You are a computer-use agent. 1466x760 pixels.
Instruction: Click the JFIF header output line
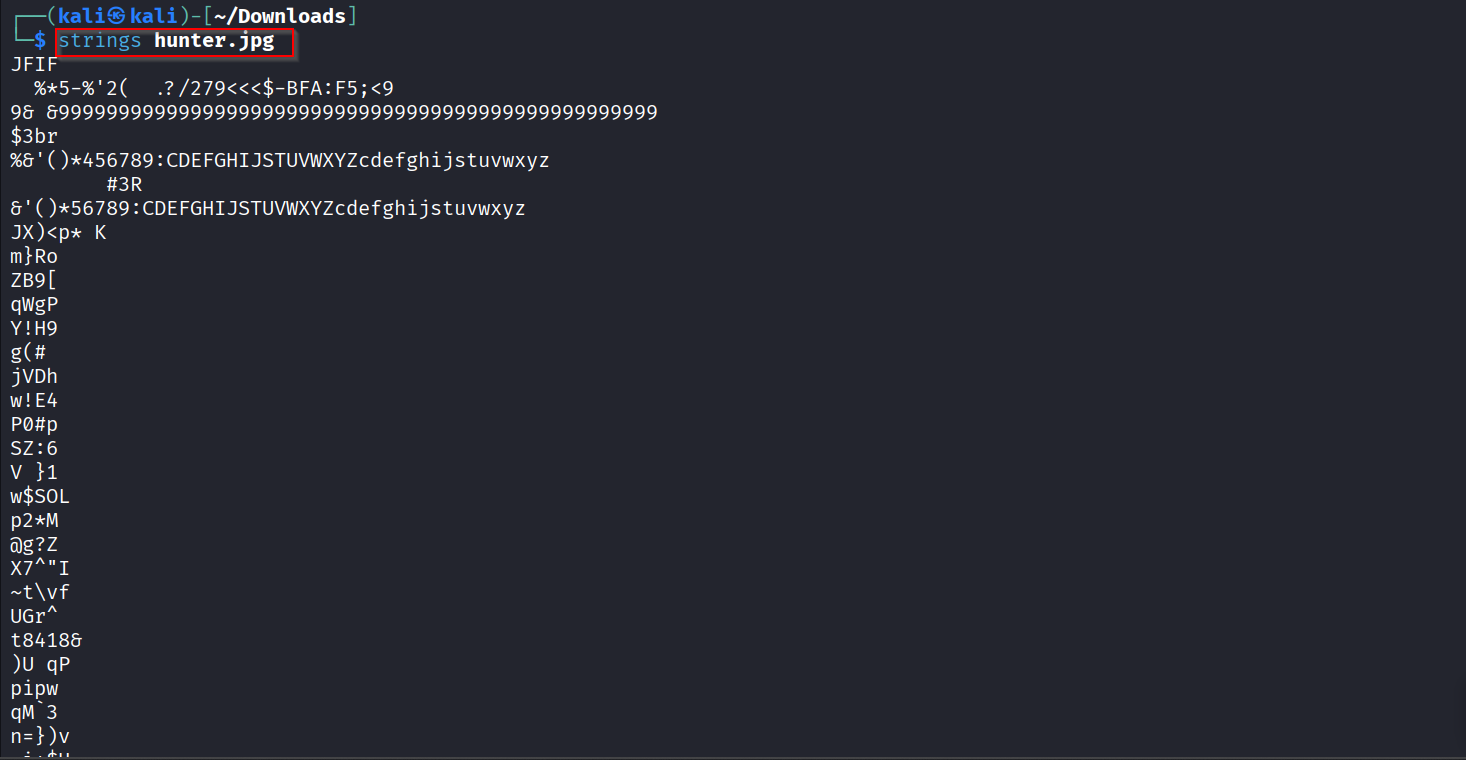click(x=34, y=65)
